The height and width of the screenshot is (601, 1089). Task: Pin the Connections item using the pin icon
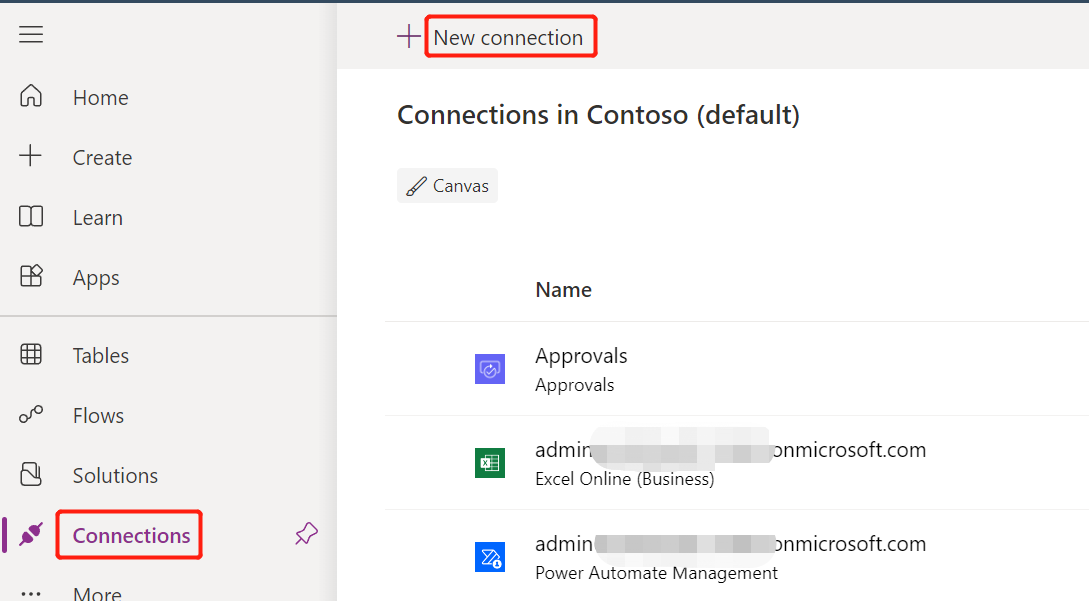[306, 534]
